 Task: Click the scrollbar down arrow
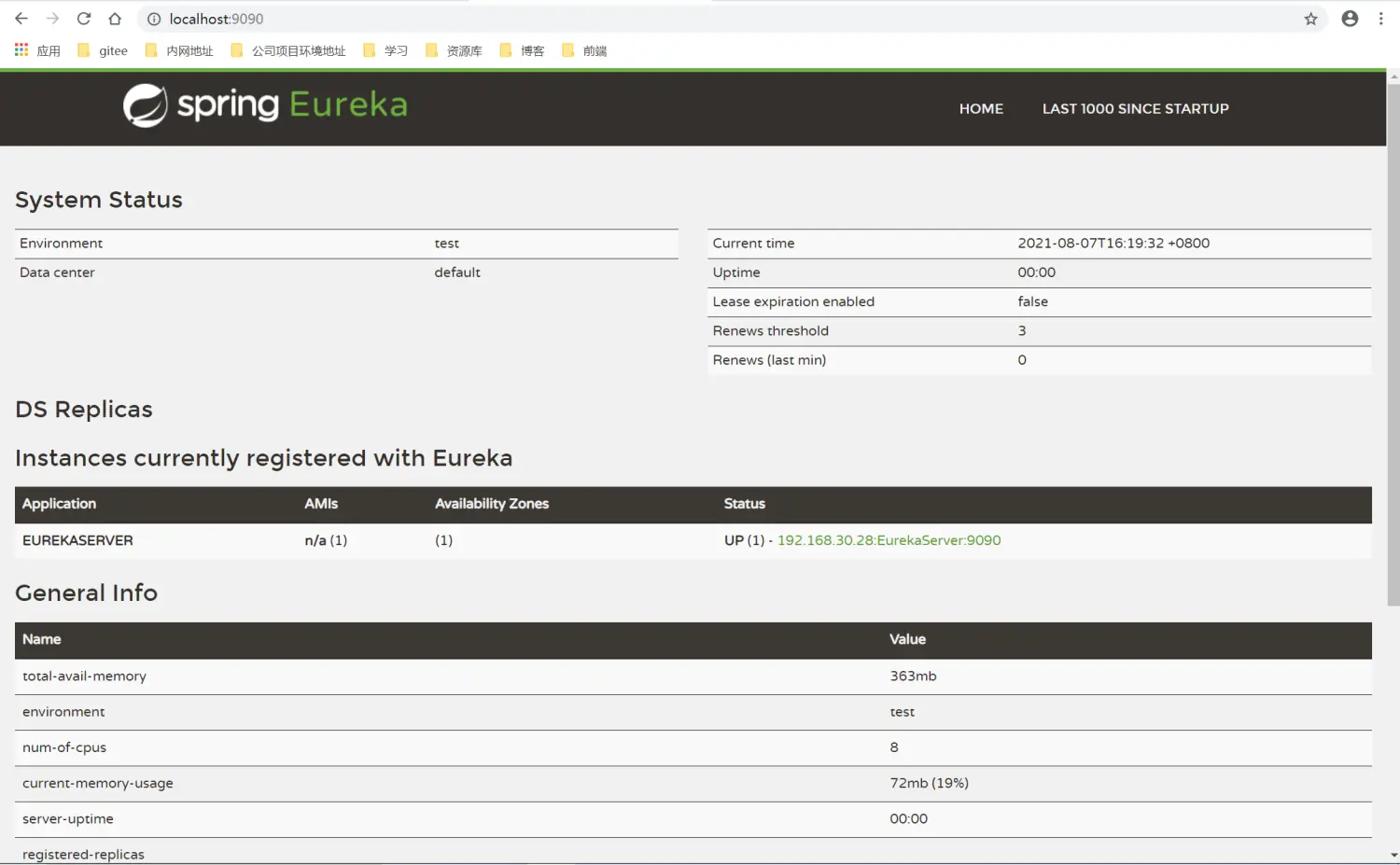(1393, 855)
